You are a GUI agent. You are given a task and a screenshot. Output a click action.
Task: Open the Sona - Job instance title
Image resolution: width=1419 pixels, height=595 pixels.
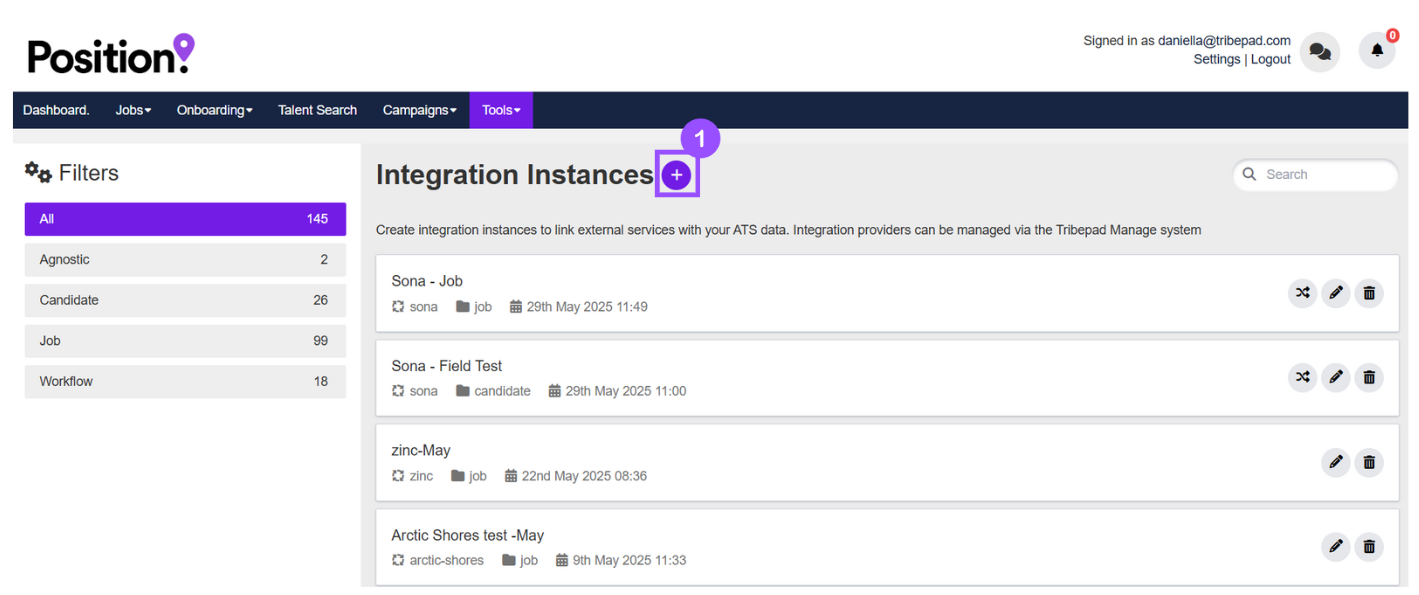coord(427,281)
